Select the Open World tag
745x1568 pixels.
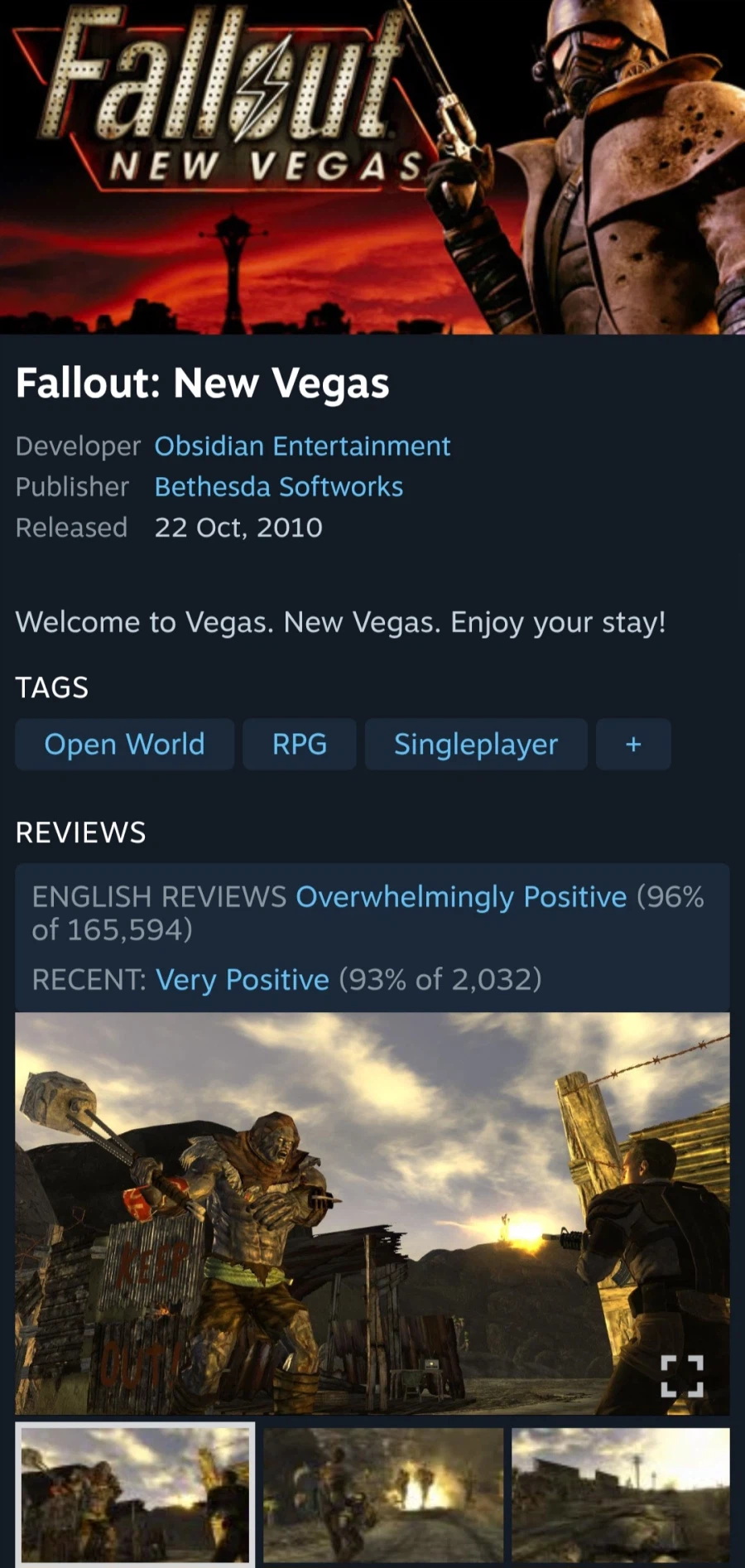(x=124, y=744)
